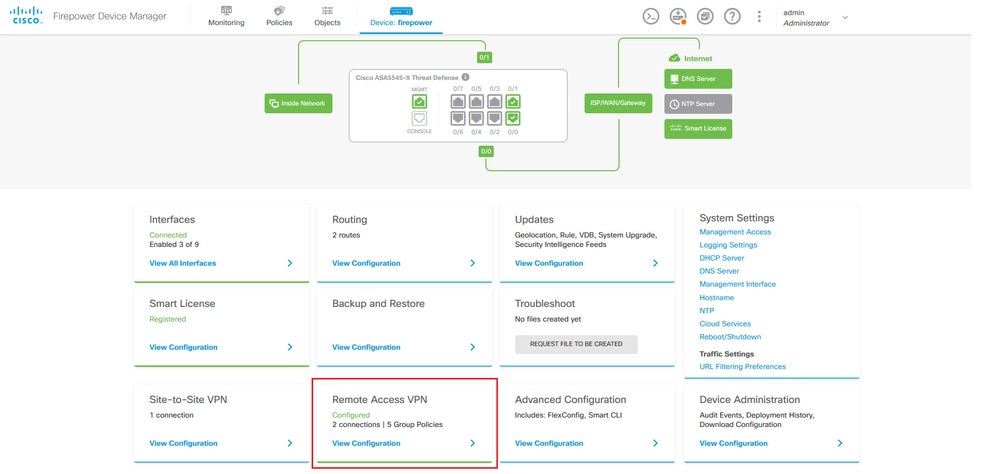The height and width of the screenshot is (474, 999).
Task: Open DHCP Server settings link
Action: (x=722, y=258)
